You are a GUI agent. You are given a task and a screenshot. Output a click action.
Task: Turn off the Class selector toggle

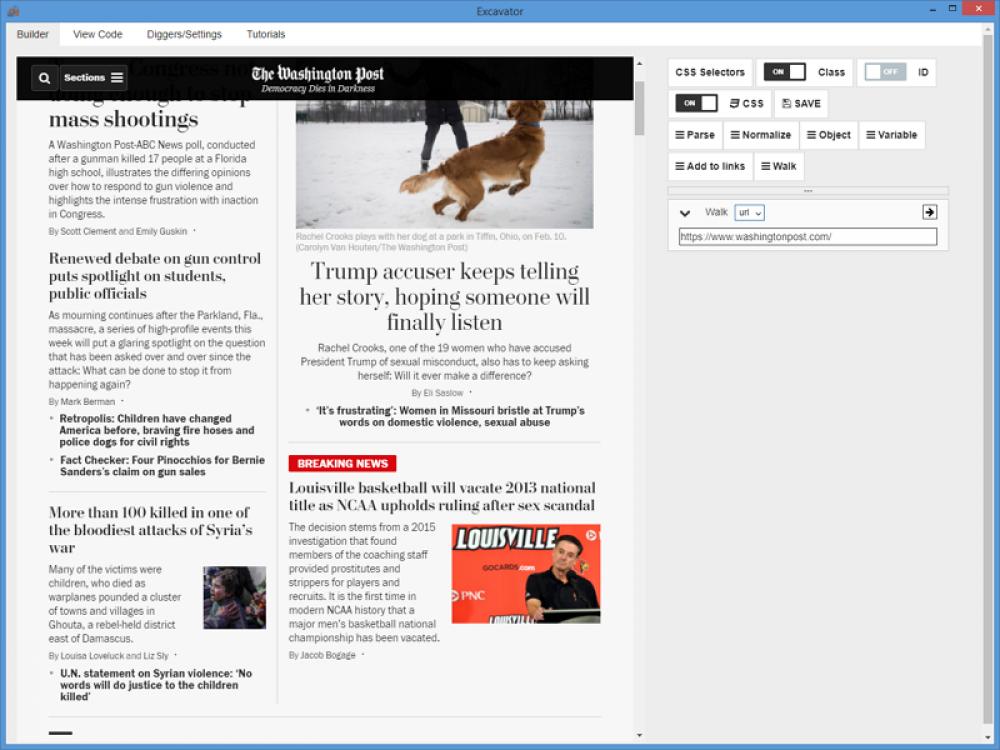(x=784, y=72)
